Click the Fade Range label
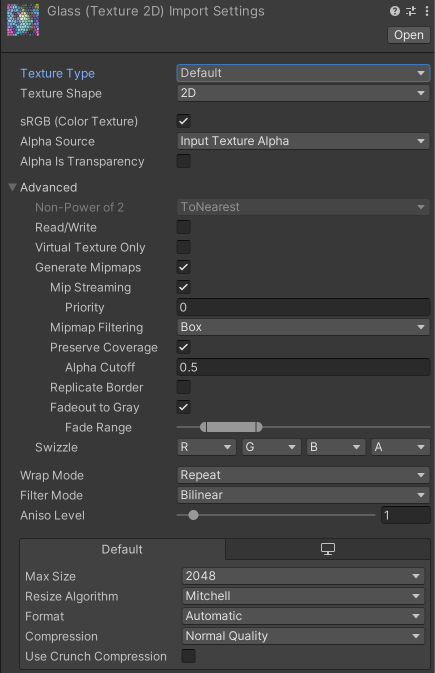435x673 pixels. click(x=98, y=427)
